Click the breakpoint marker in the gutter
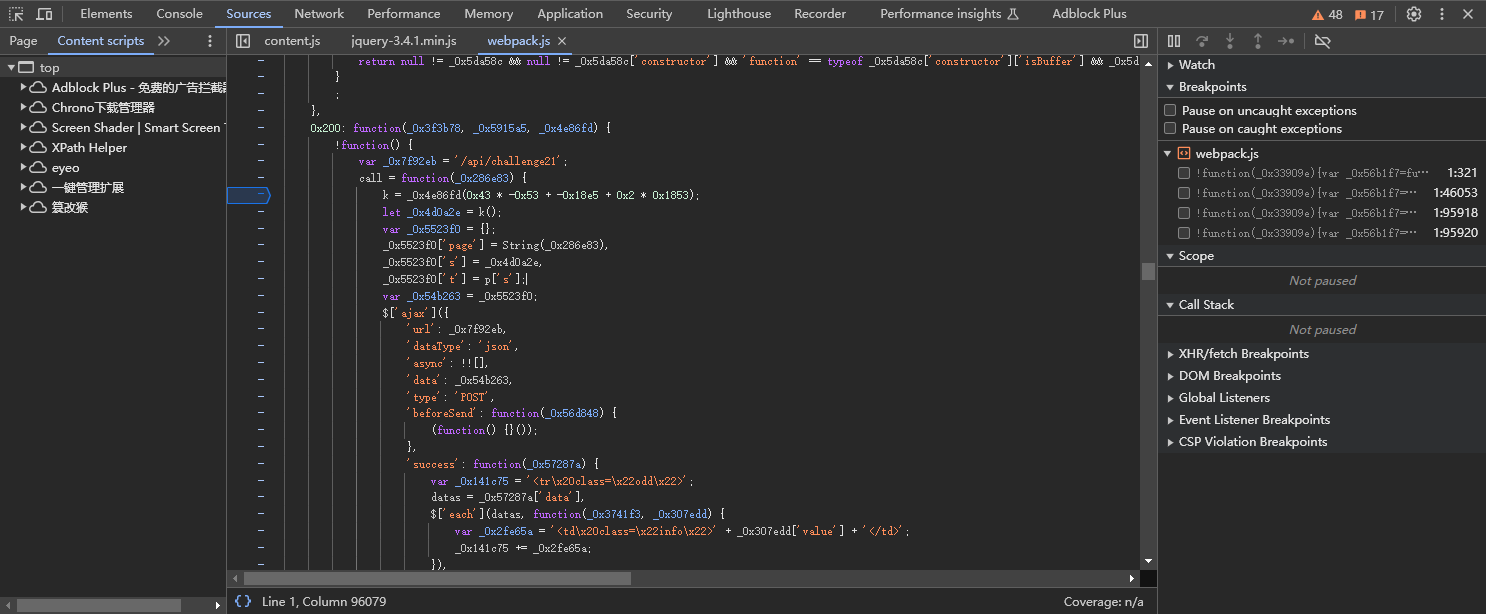 click(249, 195)
